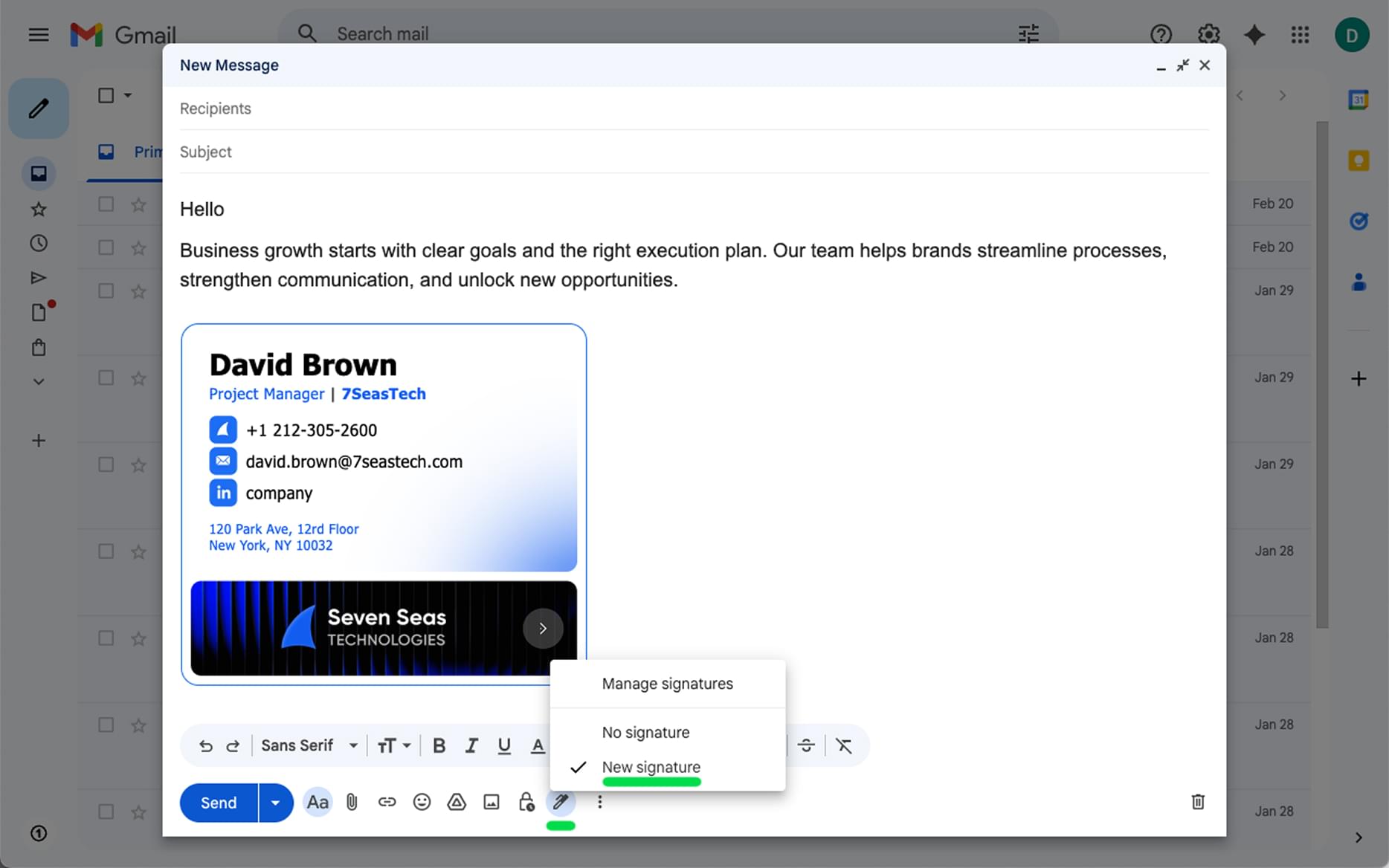Screen dimensions: 1389x868
Task: Click the Compose pencil button
Action: click(x=39, y=108)
